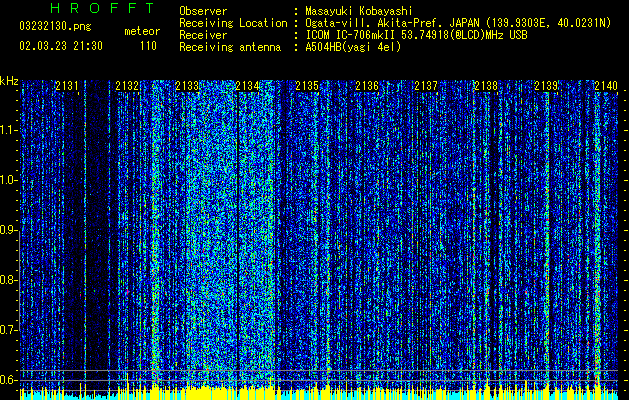Viewport: 629px width, 400px height.
Task: Click the 1.1 frequency axis label
Action: pyautogui.click(x=8, y=130)
